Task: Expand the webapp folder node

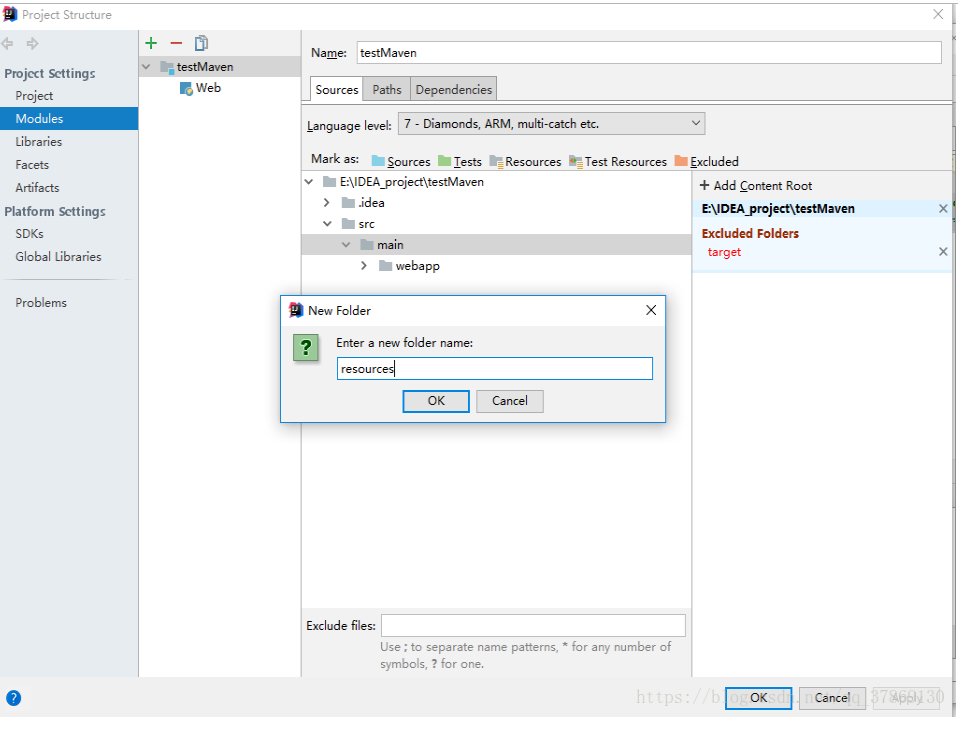Action: pos(364,266)
